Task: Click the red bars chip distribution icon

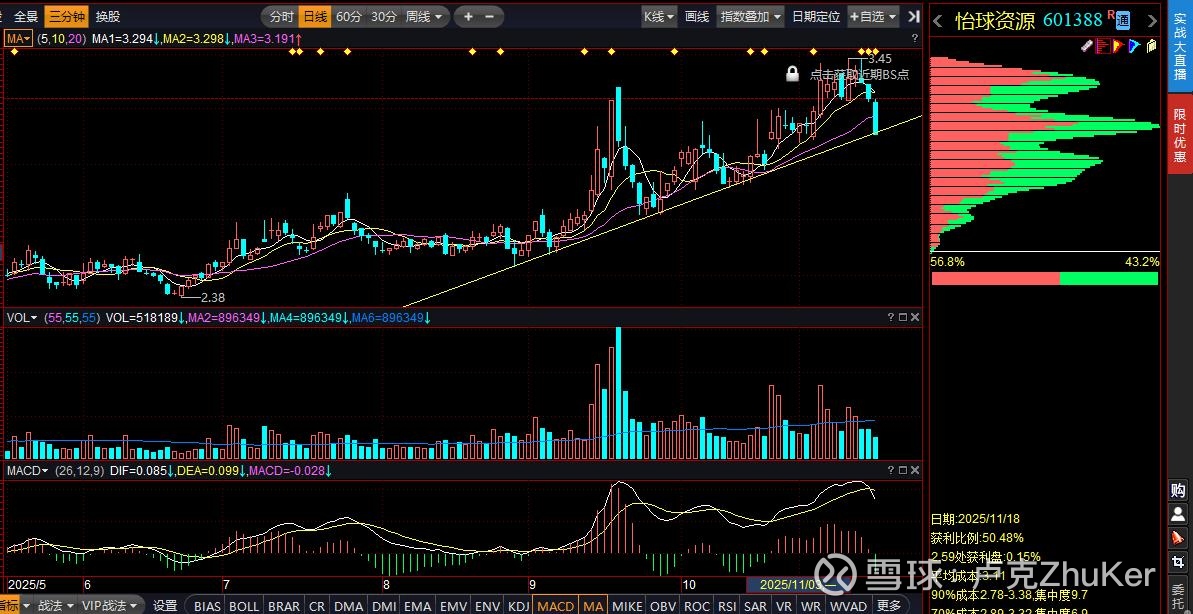Action: pos(1103,46)
